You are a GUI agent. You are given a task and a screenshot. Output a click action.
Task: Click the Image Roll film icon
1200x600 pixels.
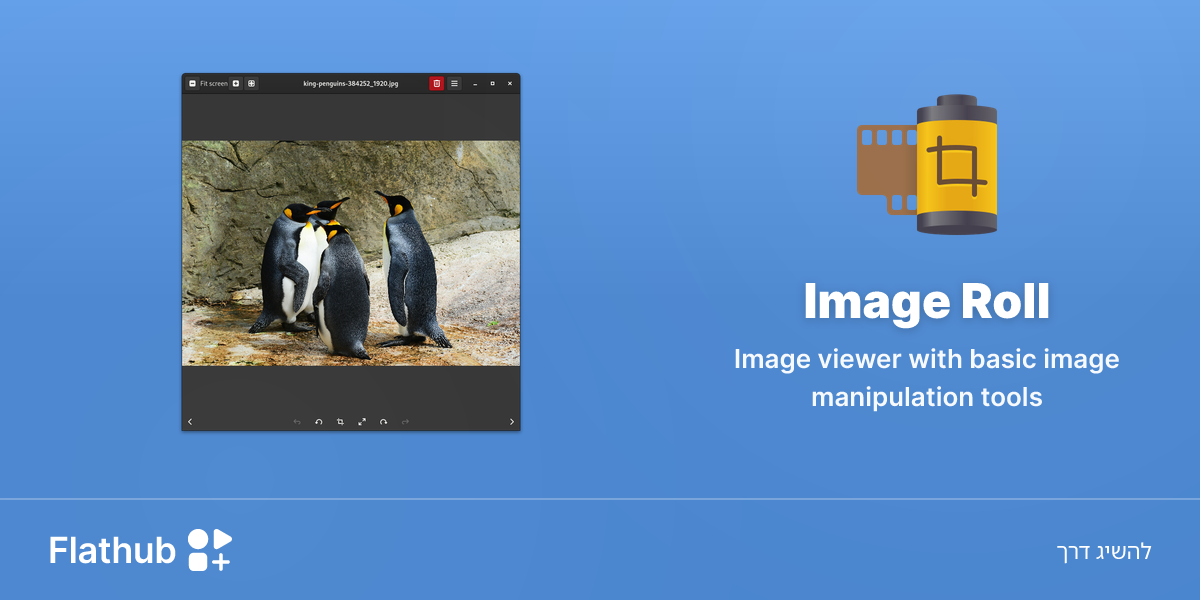(927, 165)
